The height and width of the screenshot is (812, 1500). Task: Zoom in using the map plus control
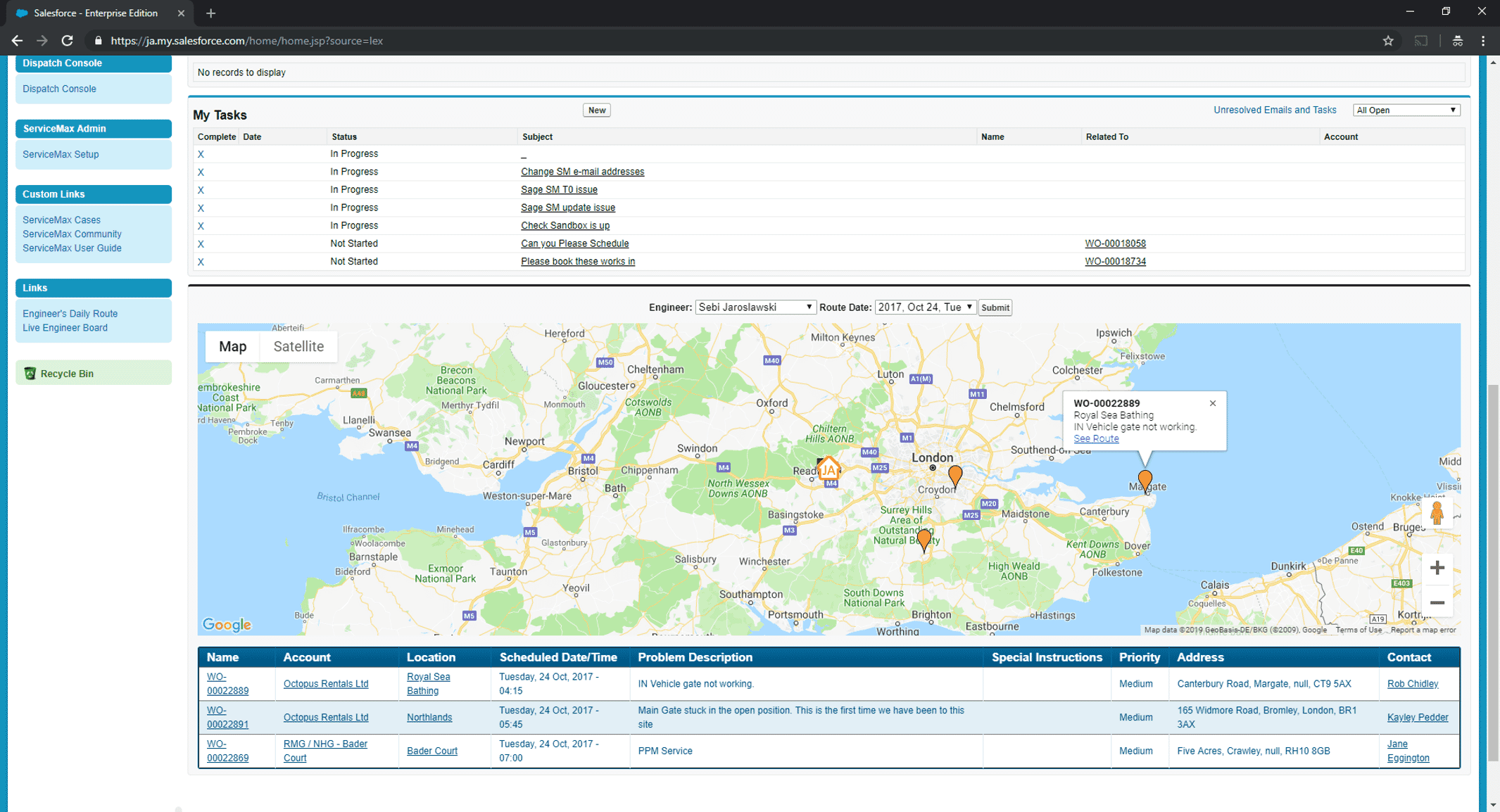[1436, 567]
